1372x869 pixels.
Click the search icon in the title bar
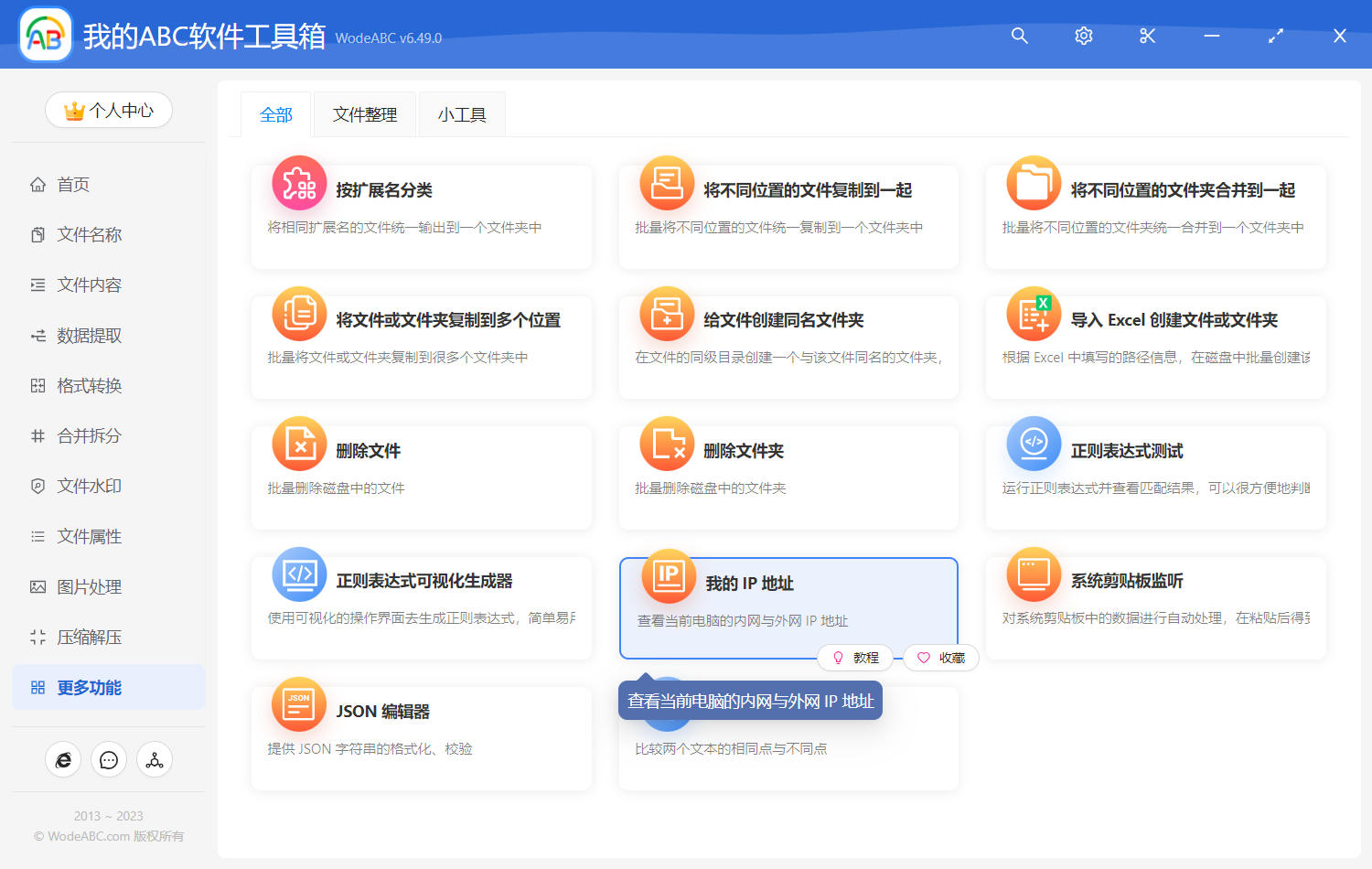pyautogui.click(x=1019, y=36)
